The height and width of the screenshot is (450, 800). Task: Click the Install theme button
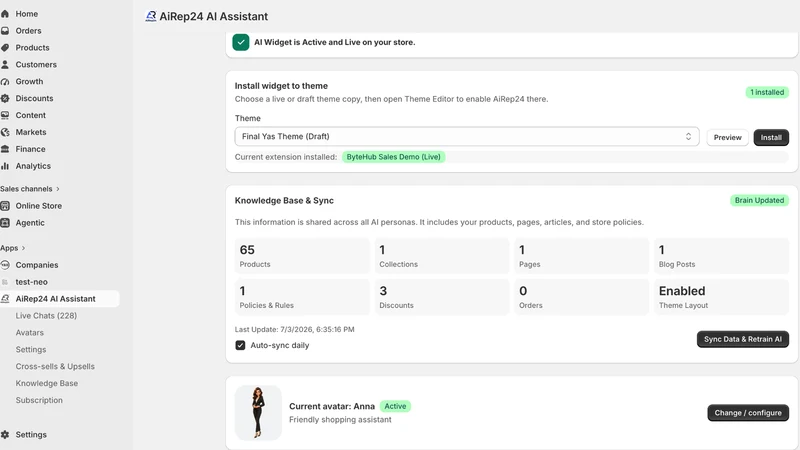pos(771,137)
